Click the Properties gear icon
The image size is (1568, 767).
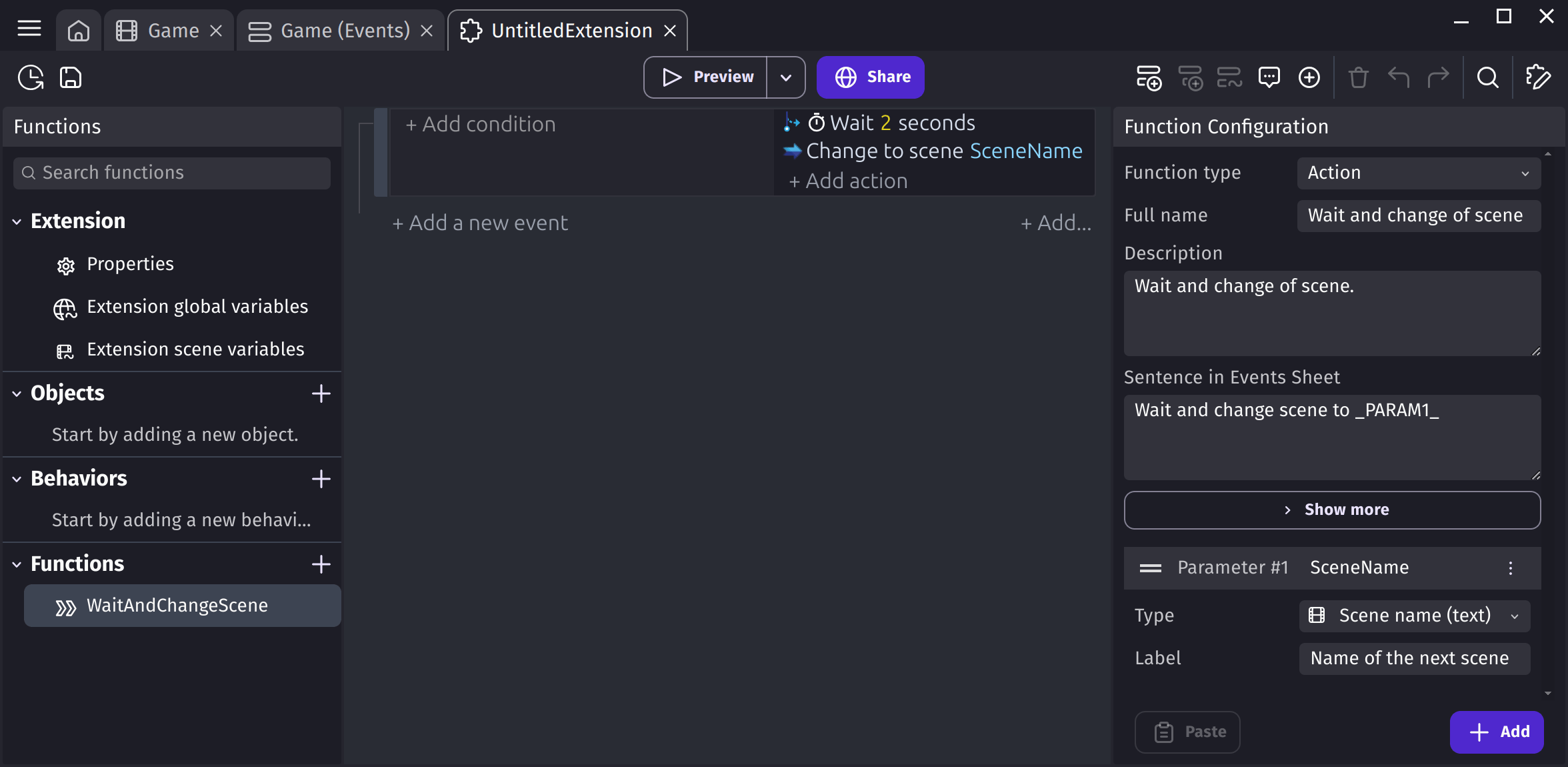pyautogui.click(x=65, y=265)
